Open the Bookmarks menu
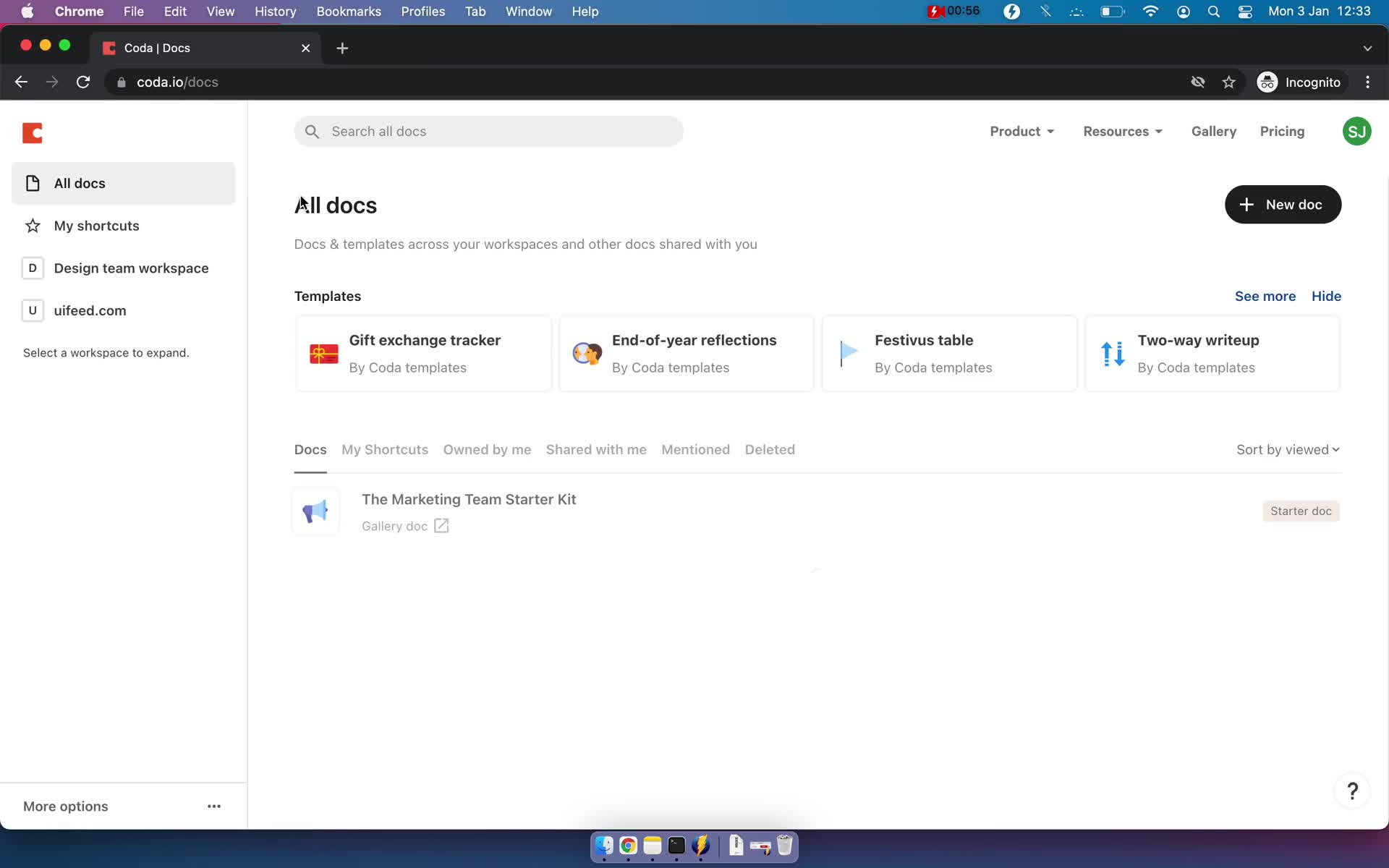The height and width of the screenshot is (868, 1389). coord(349,12)
